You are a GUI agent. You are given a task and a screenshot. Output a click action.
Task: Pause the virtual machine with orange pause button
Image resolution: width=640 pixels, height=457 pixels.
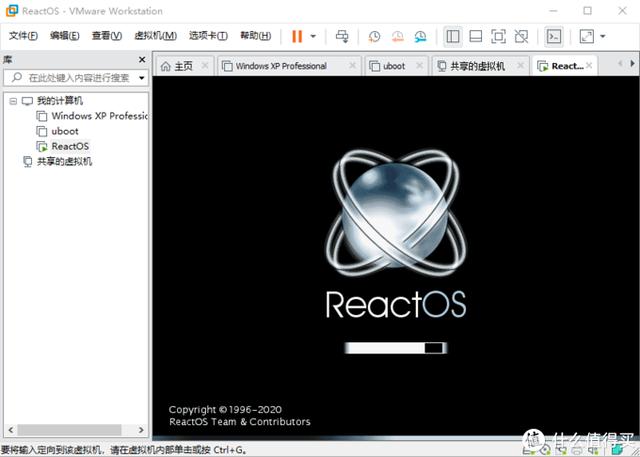tap(297, 36)
